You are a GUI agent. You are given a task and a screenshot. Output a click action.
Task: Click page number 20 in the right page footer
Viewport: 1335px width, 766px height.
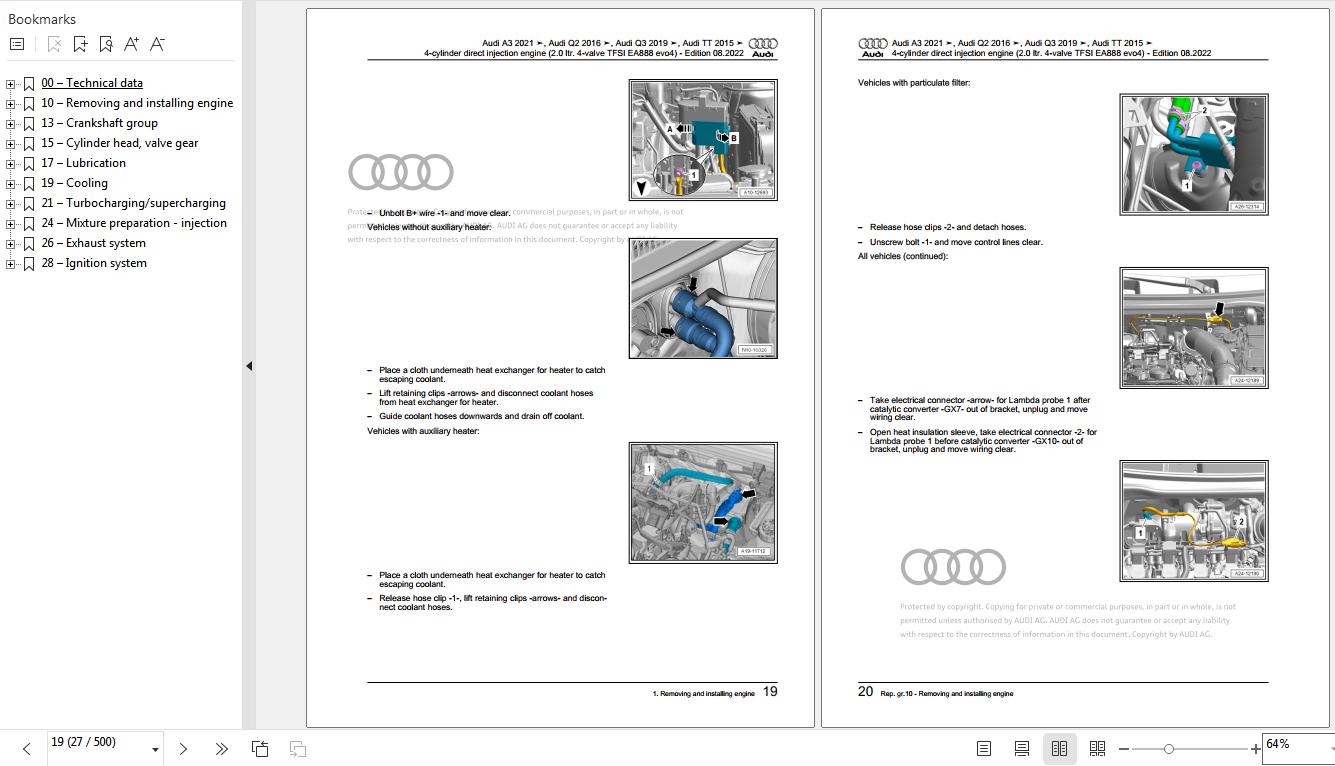point(865,691)
